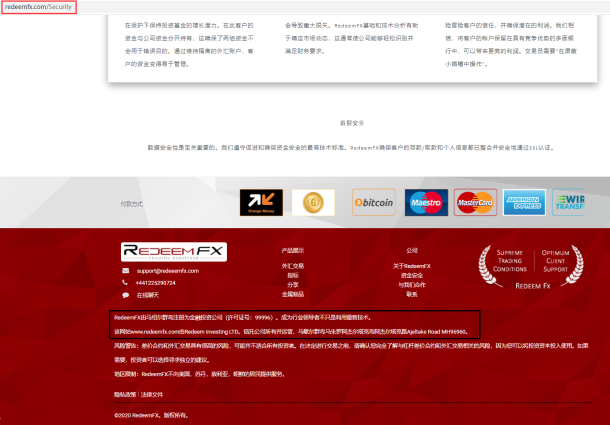Open the support@redeemfx.com email link
The width and height of the screenshot is (610, 425).
point(168,271)
